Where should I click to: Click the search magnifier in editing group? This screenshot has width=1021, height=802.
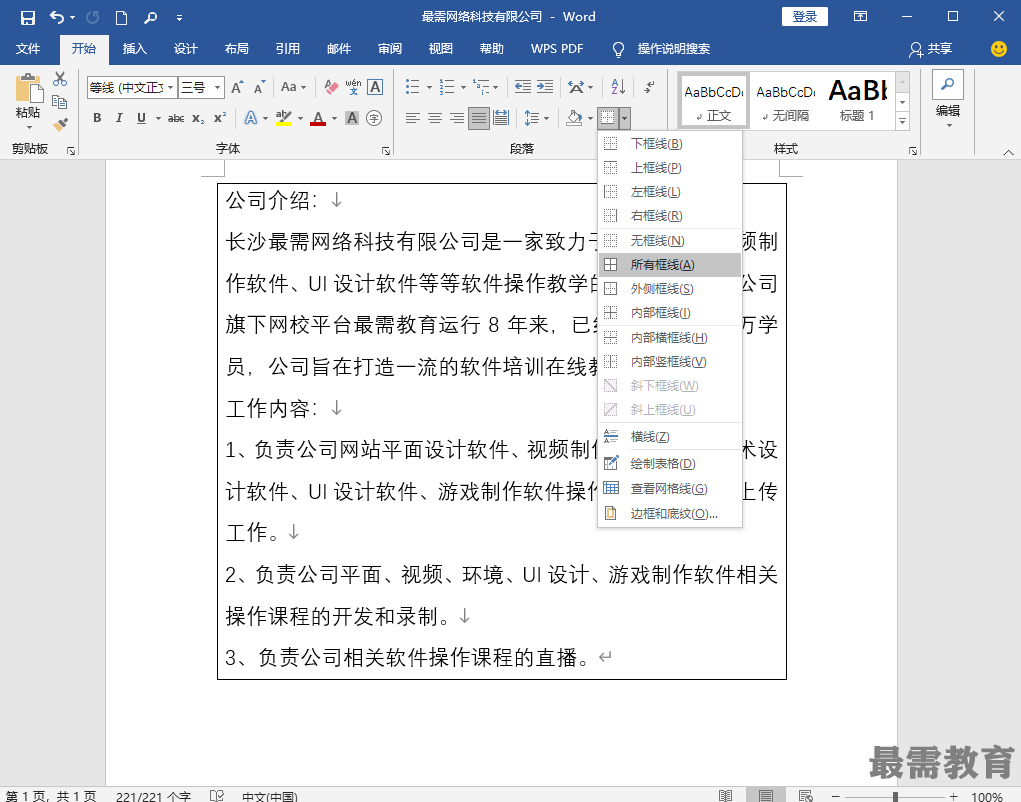[947, 85]
